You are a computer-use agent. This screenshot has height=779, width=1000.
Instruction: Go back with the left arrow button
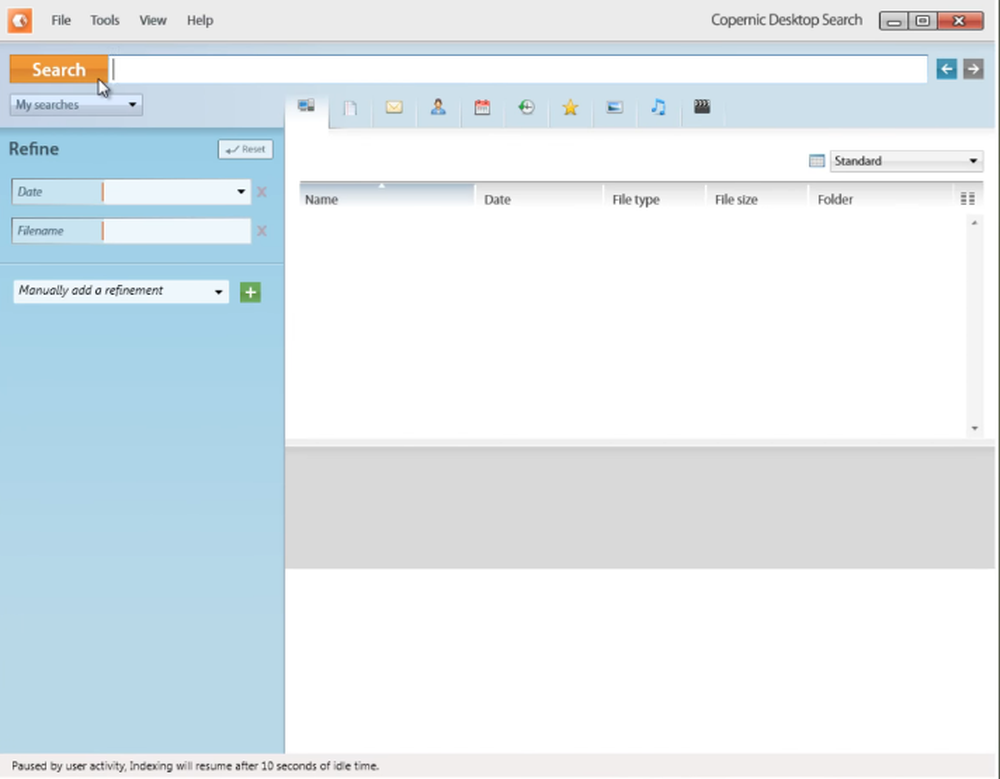[946, 69]
